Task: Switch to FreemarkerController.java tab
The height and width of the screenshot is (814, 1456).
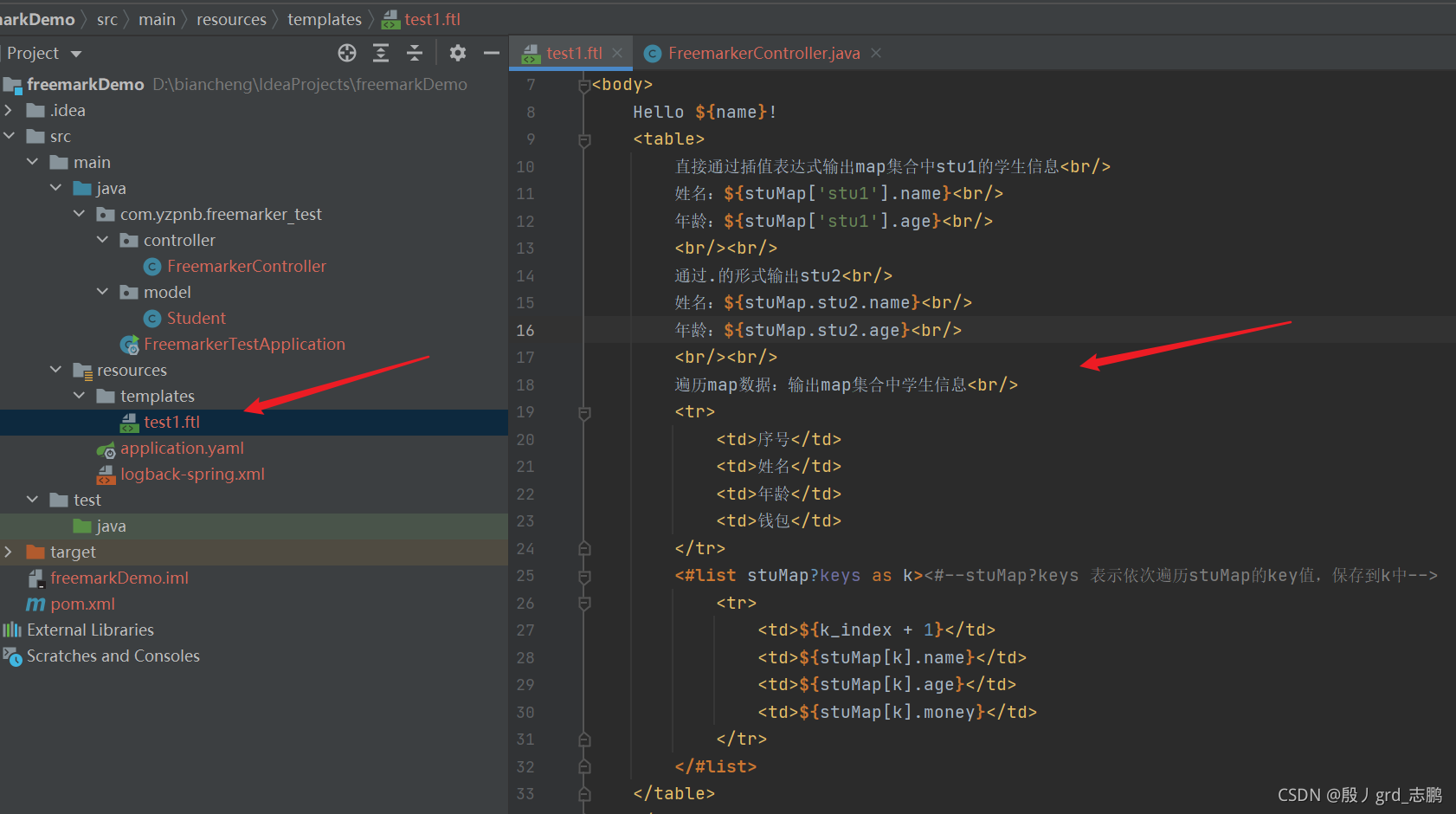Action: pos(763,53)
